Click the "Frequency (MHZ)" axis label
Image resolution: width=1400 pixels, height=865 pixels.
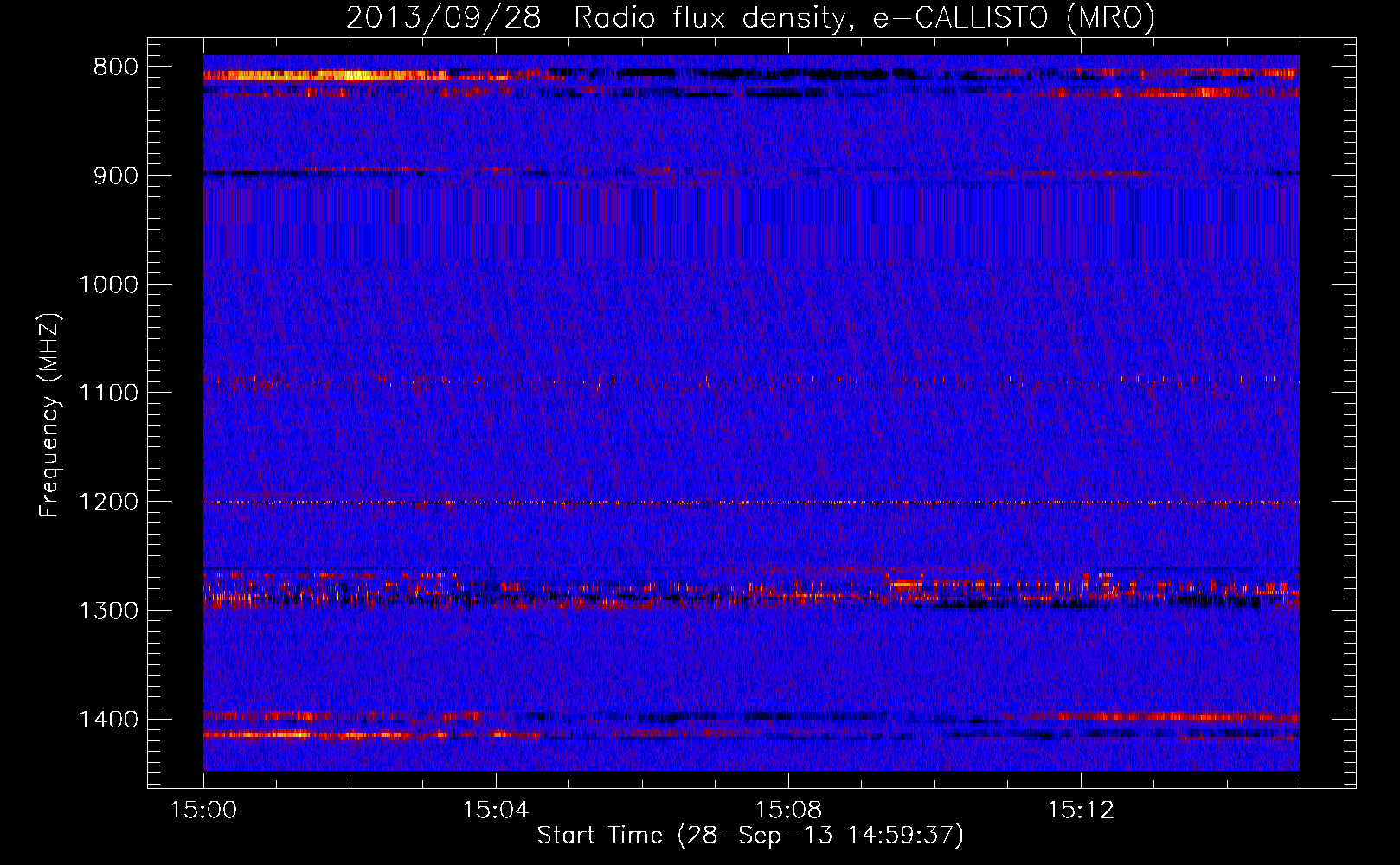click(50, 415)
